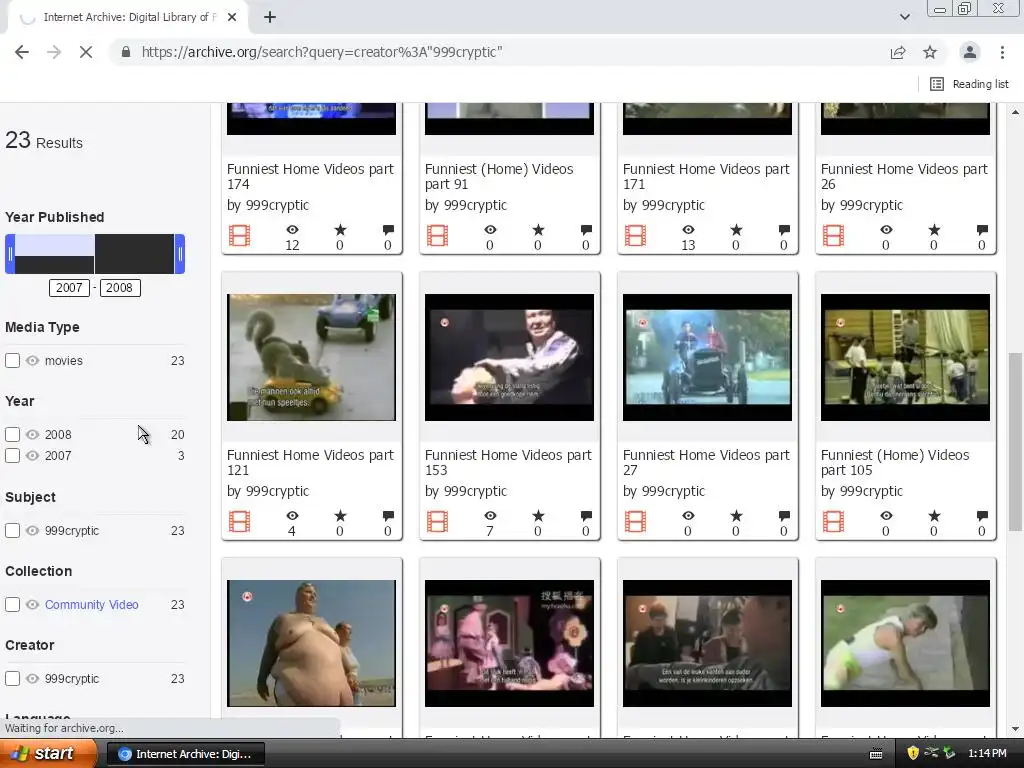This screenshot has height=768, width=1024.
Task: Click the forward navigation arrow
Action: [54, 52]
